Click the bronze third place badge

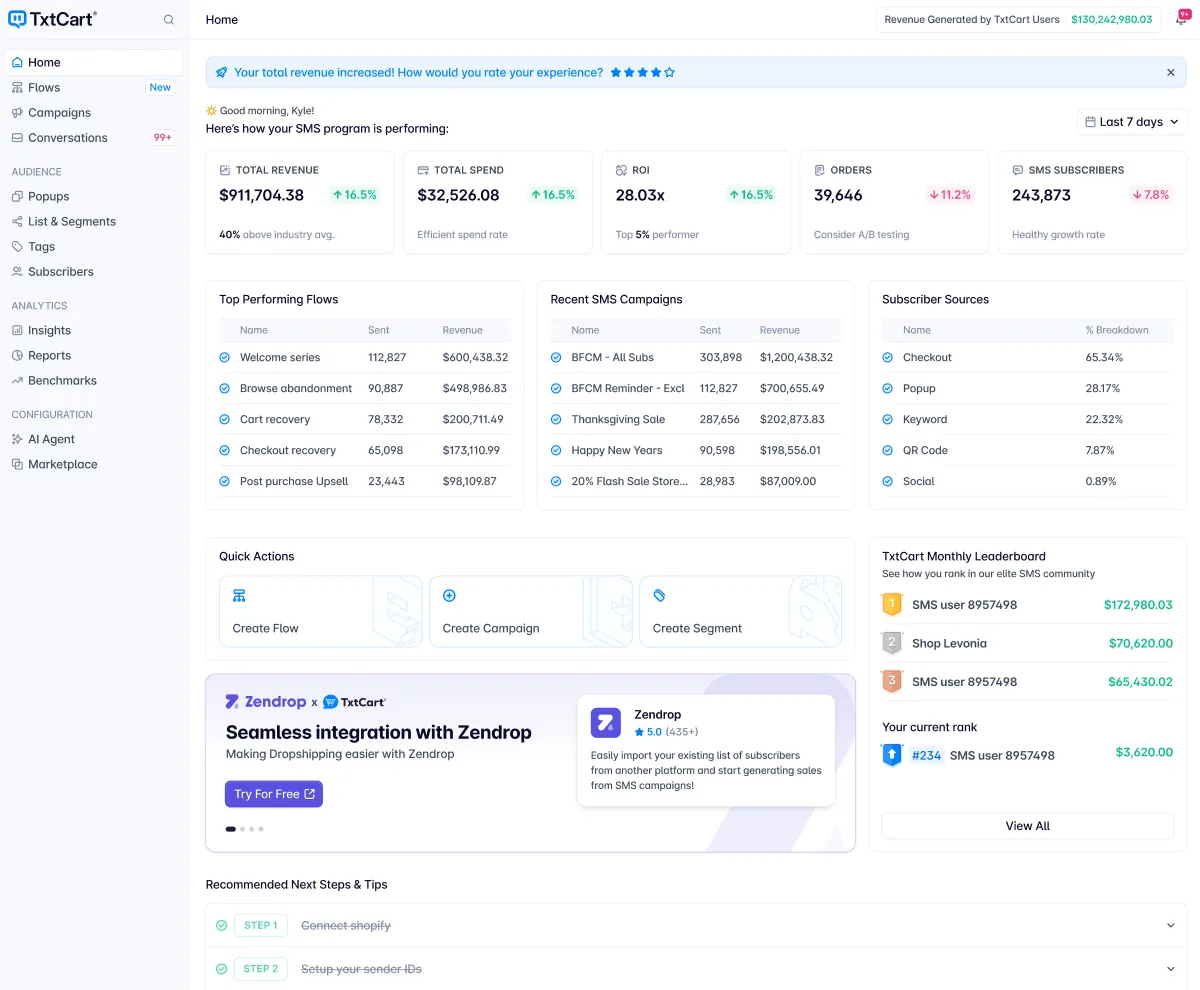892,681
